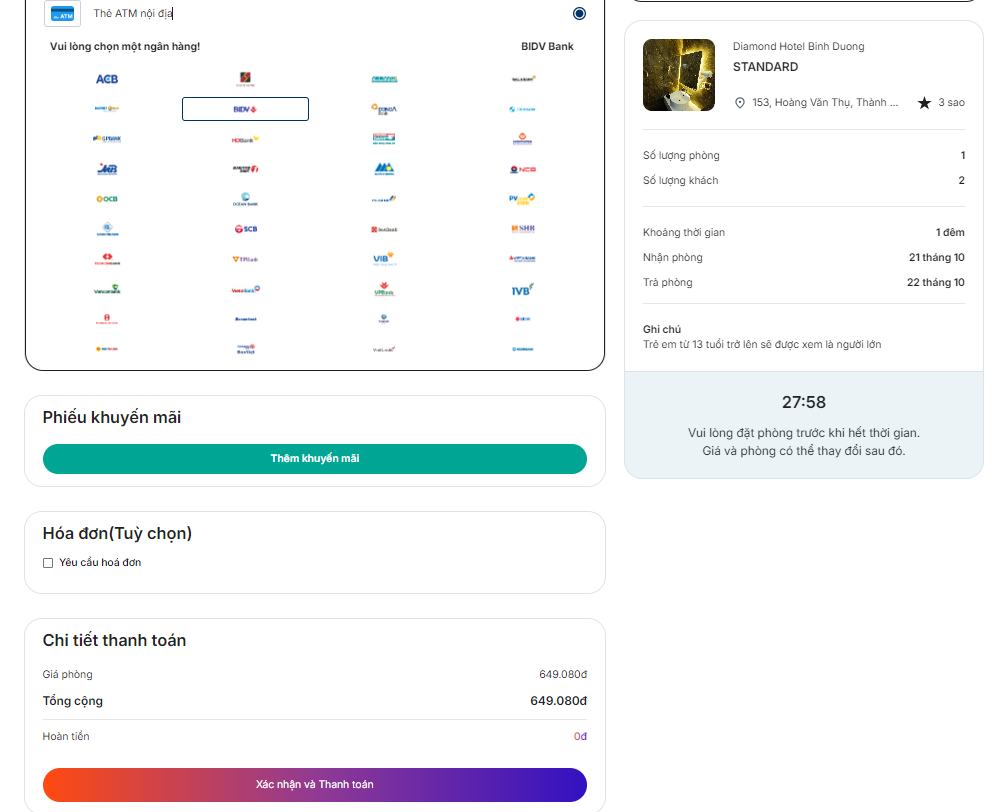Select the Techcombank logo
This screenshot has height=812, width=992.
click(x=107, y=259)
